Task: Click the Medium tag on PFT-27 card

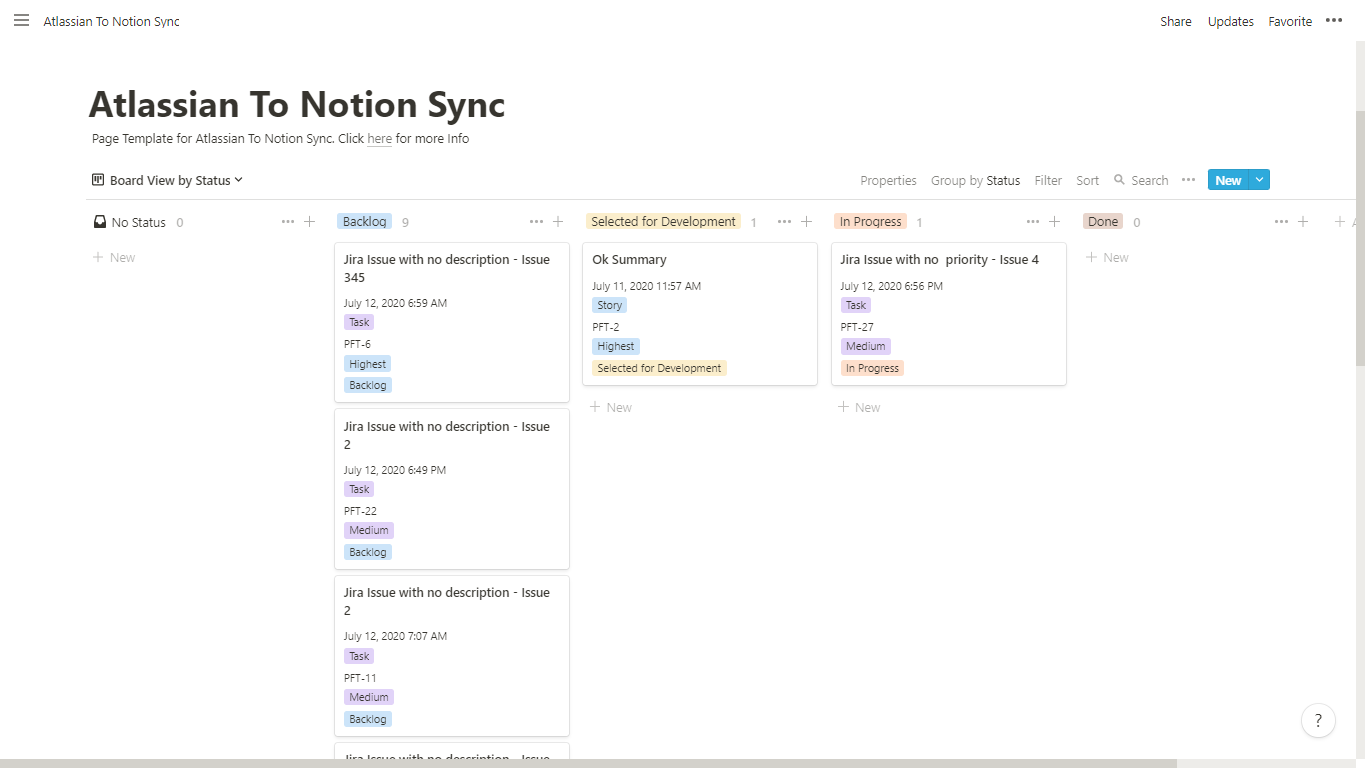Action: [865, 346]
